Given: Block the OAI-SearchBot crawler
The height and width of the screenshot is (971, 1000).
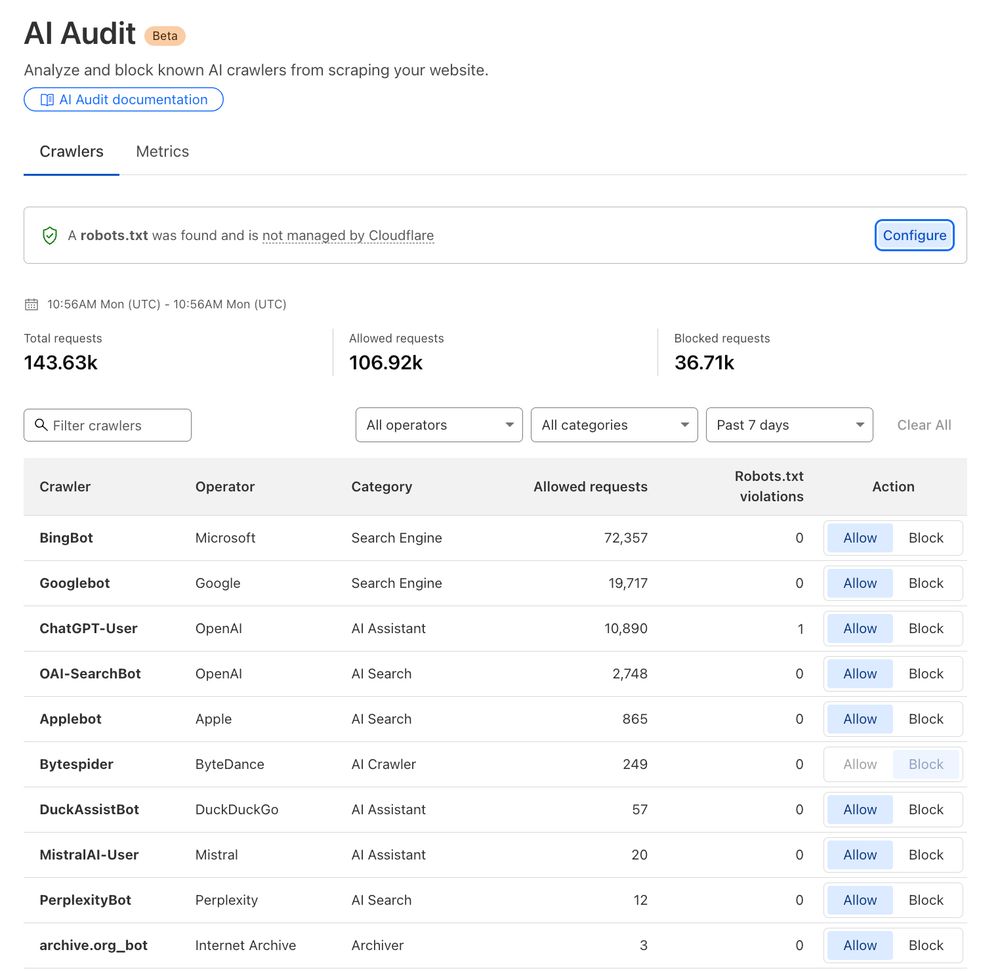Looking at the screenshot, I should [925, 674].
